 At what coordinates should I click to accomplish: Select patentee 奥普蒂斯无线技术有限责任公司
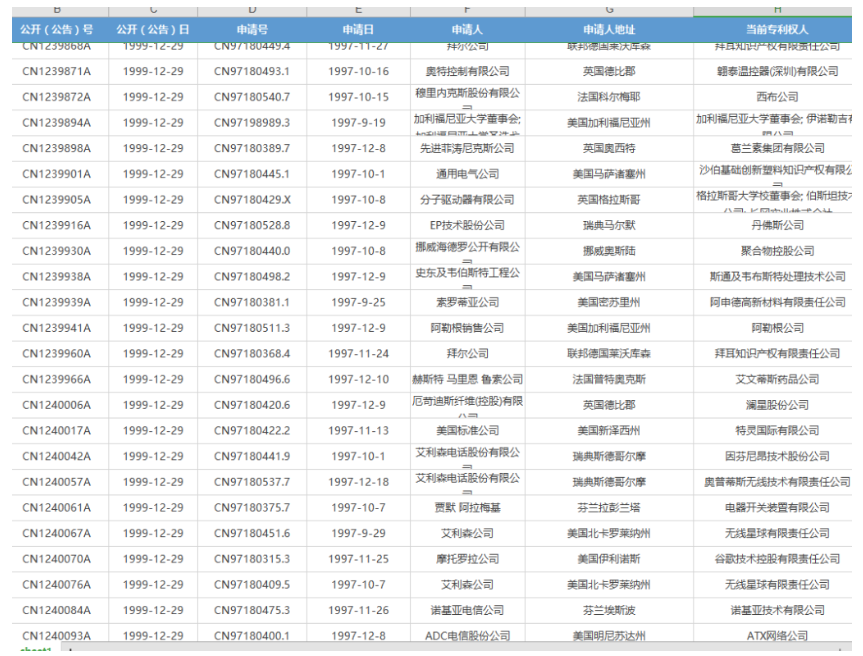pos(777,482)
